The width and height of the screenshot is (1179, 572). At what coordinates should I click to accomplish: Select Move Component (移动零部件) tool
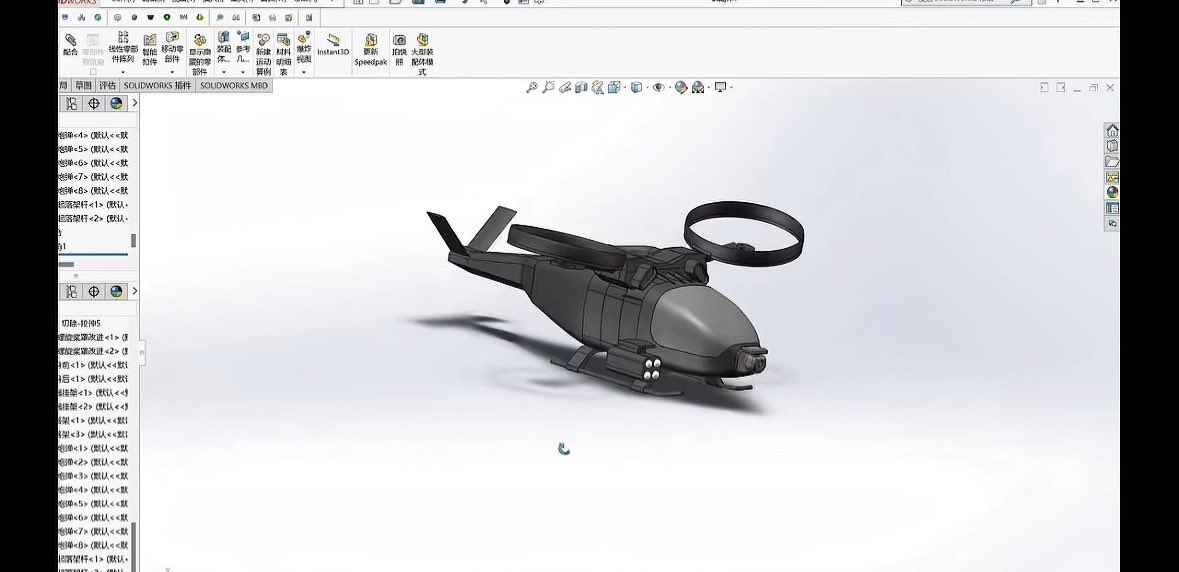click(172, 47)
